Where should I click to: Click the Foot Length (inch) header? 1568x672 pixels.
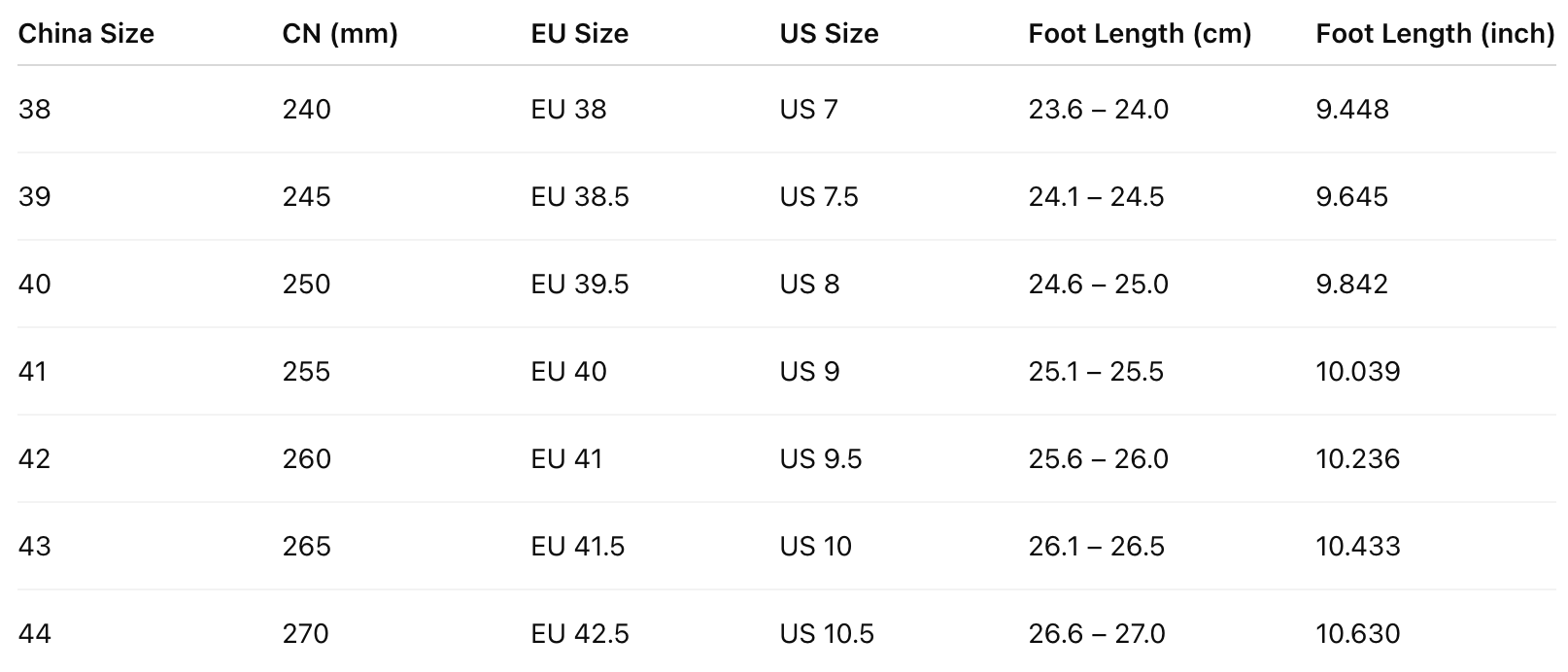[1435, 34]
